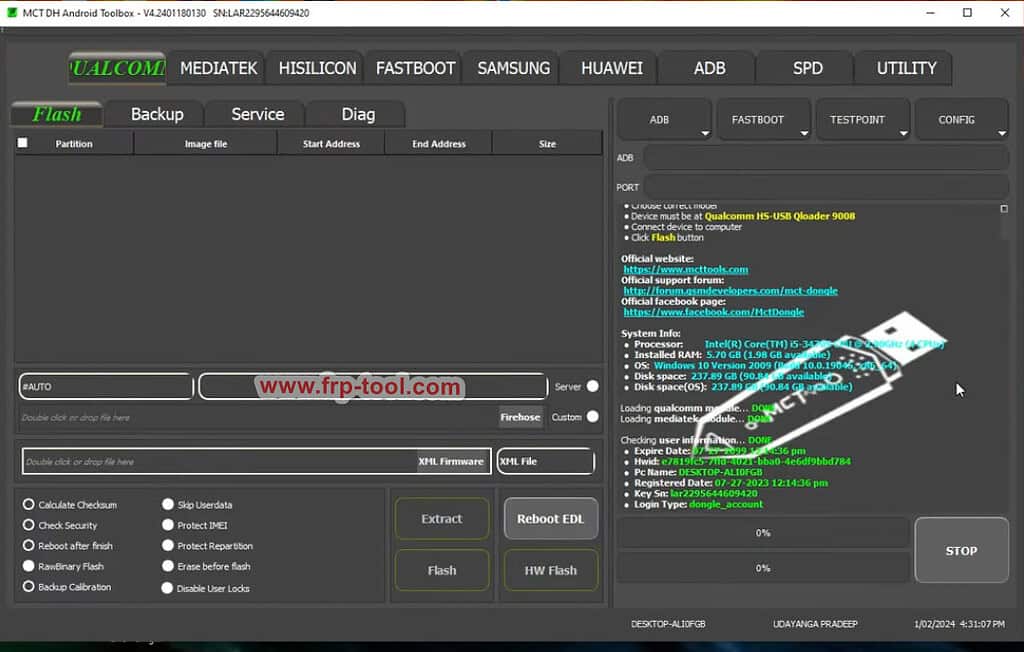
Task: Click the Firehose button
Action: [520, 417]
